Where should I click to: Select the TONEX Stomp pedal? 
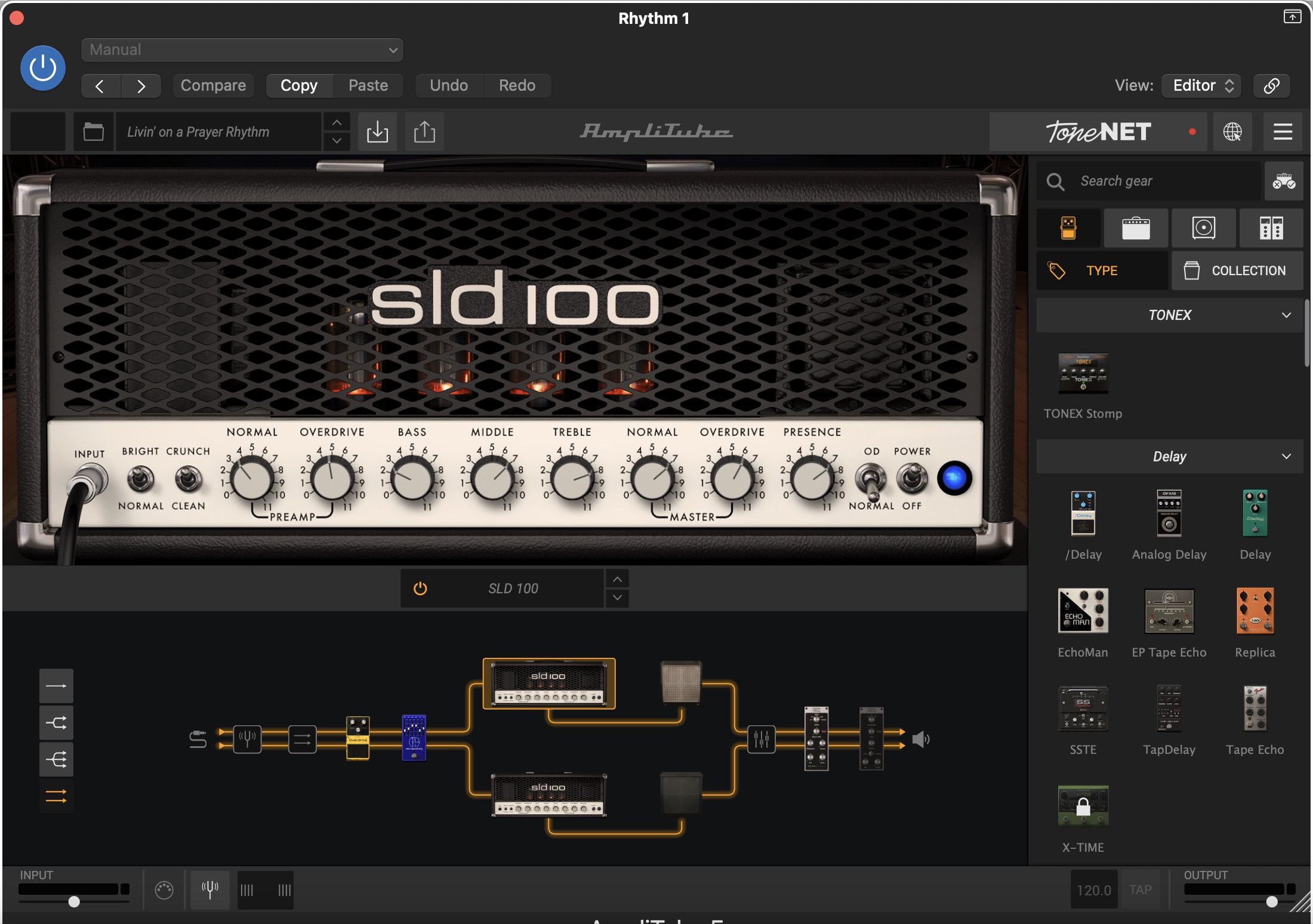1083,374
